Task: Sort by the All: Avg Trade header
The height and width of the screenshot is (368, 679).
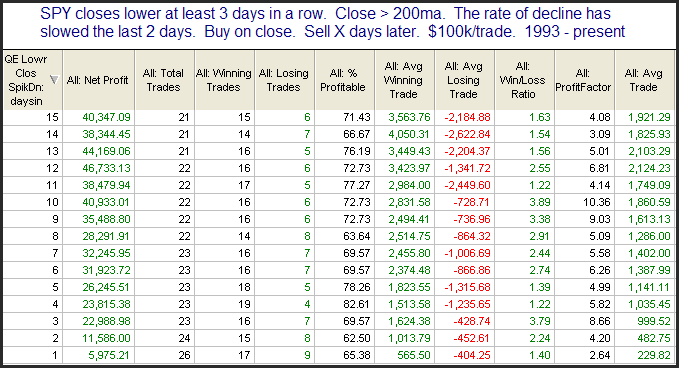Action: pos(643,80)
